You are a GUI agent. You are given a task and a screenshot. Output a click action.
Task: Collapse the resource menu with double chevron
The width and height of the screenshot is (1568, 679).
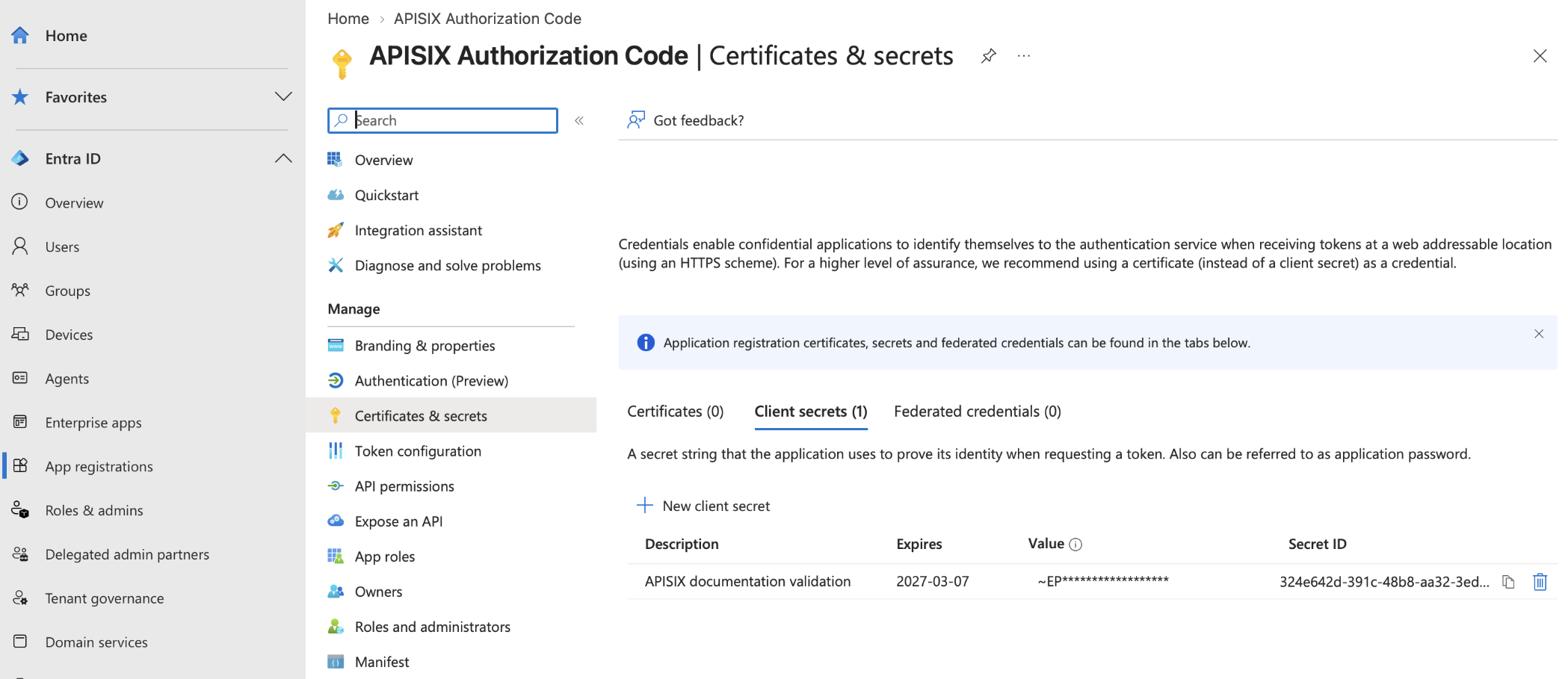578,120
